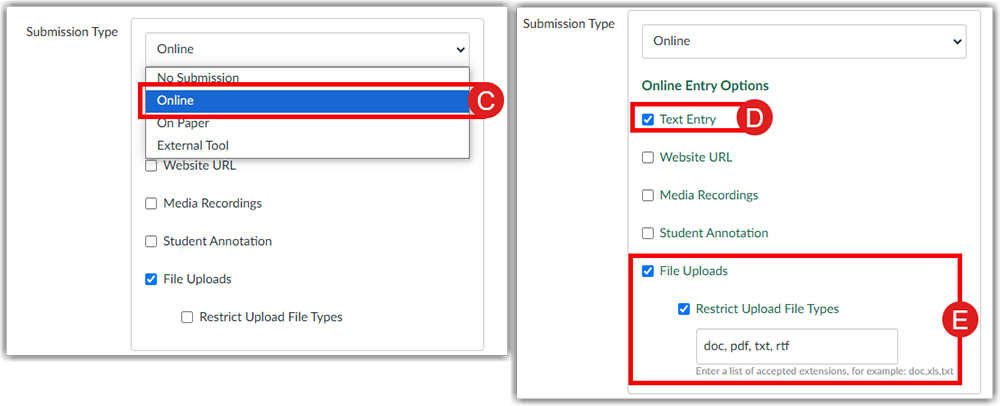Collapse the open Submission Type dropdown in left panel
This screenshot has width=1000, height=406.
tap(306, 49)
